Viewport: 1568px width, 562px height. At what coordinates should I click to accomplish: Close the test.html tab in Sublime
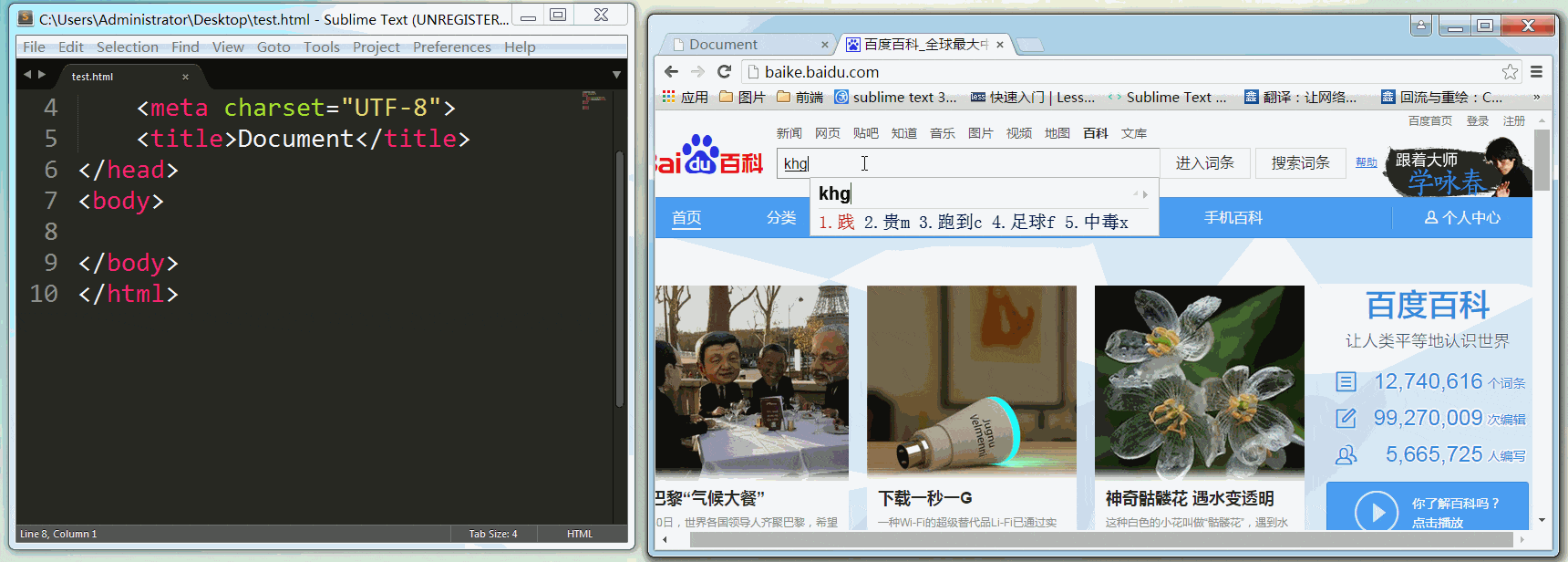[x=185, y=77]
